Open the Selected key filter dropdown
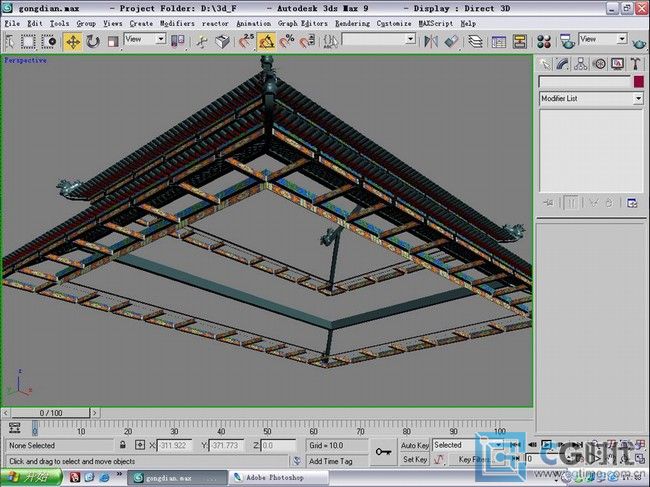 468,445
